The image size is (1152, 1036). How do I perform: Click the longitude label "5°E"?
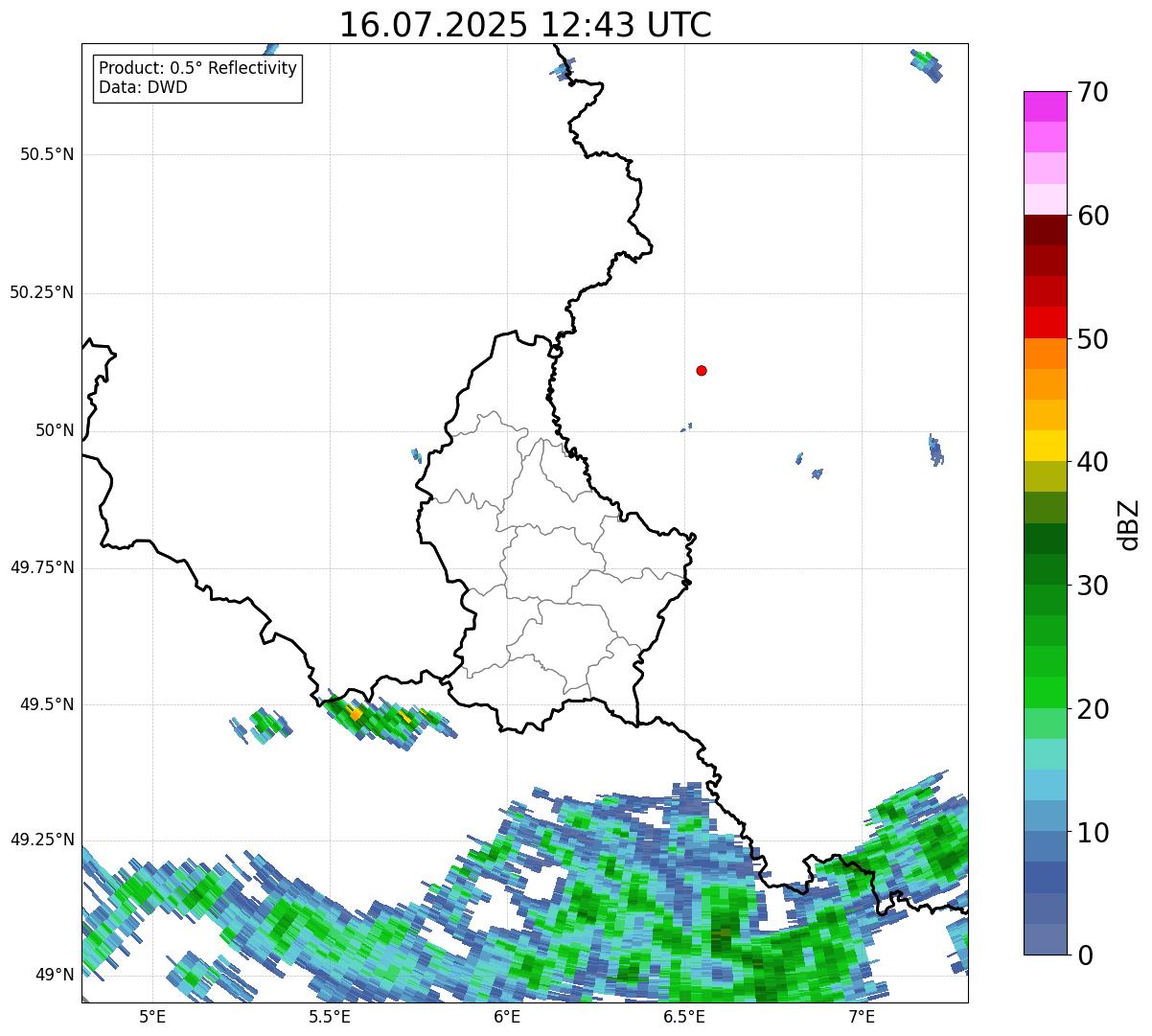tap(152, 1017)
